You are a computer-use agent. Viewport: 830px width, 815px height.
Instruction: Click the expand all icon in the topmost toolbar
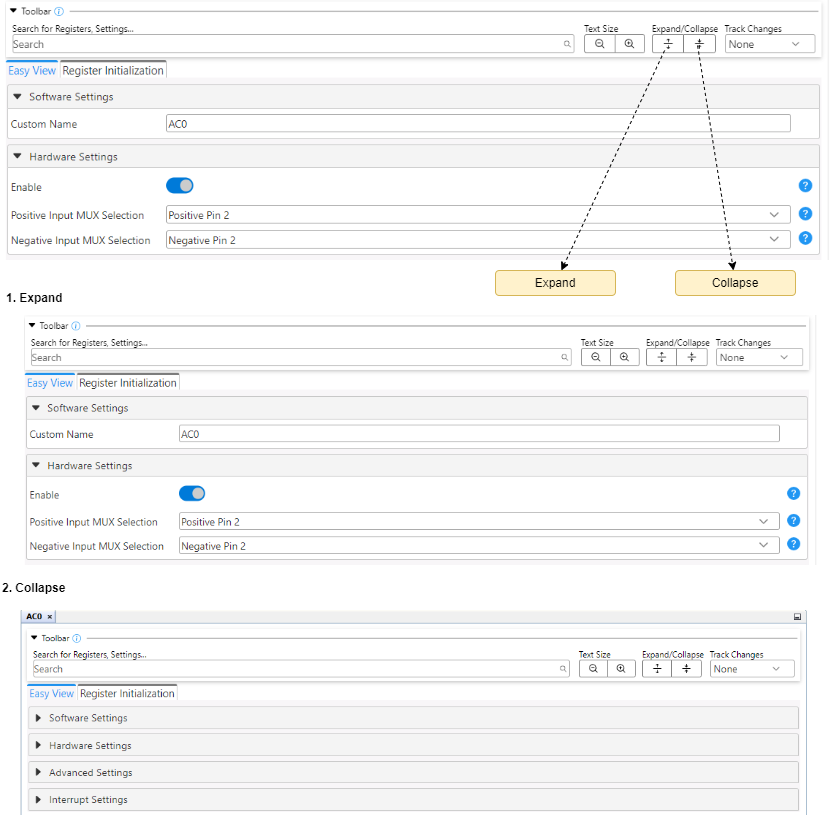coord(668,44)
